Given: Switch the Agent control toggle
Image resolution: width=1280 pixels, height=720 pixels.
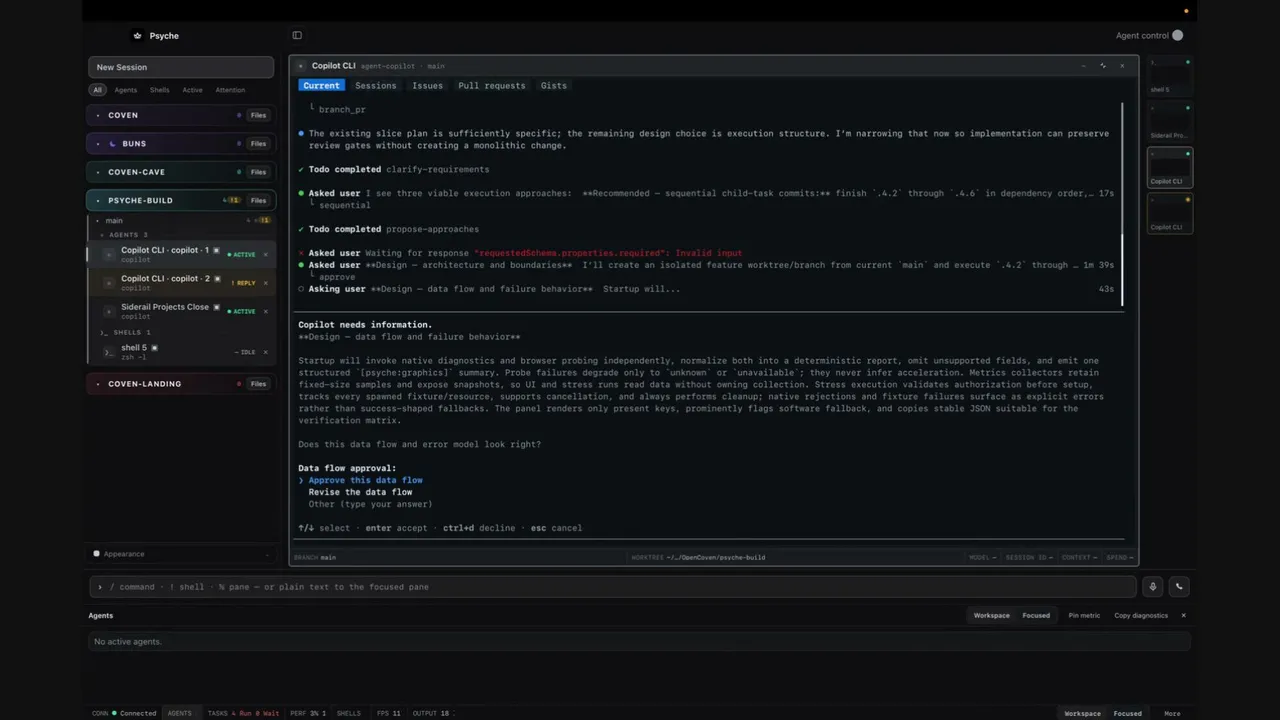Looking at the screenshot, I should (1177, 36).
